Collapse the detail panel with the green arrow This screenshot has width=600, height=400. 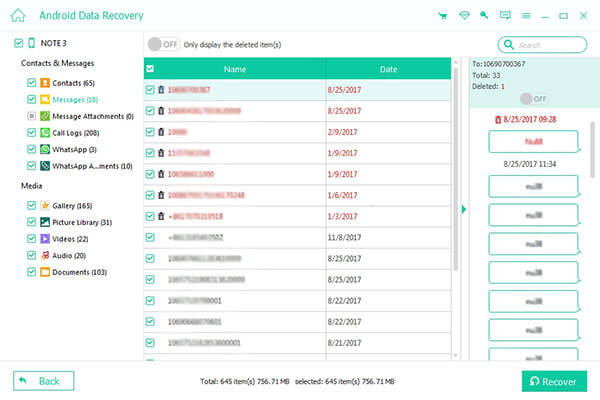pos(464,209)
